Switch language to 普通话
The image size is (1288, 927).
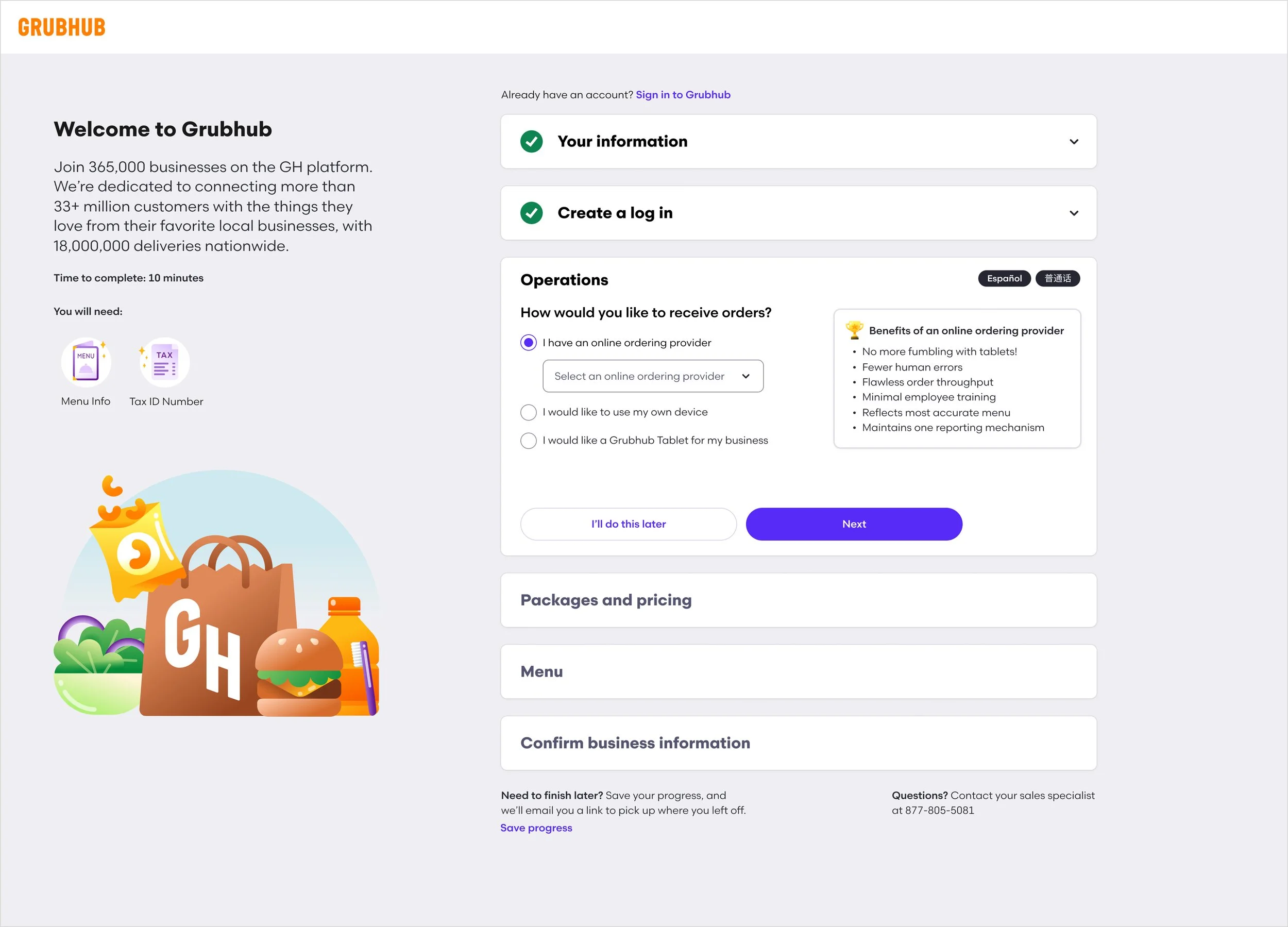(1057, 278)
